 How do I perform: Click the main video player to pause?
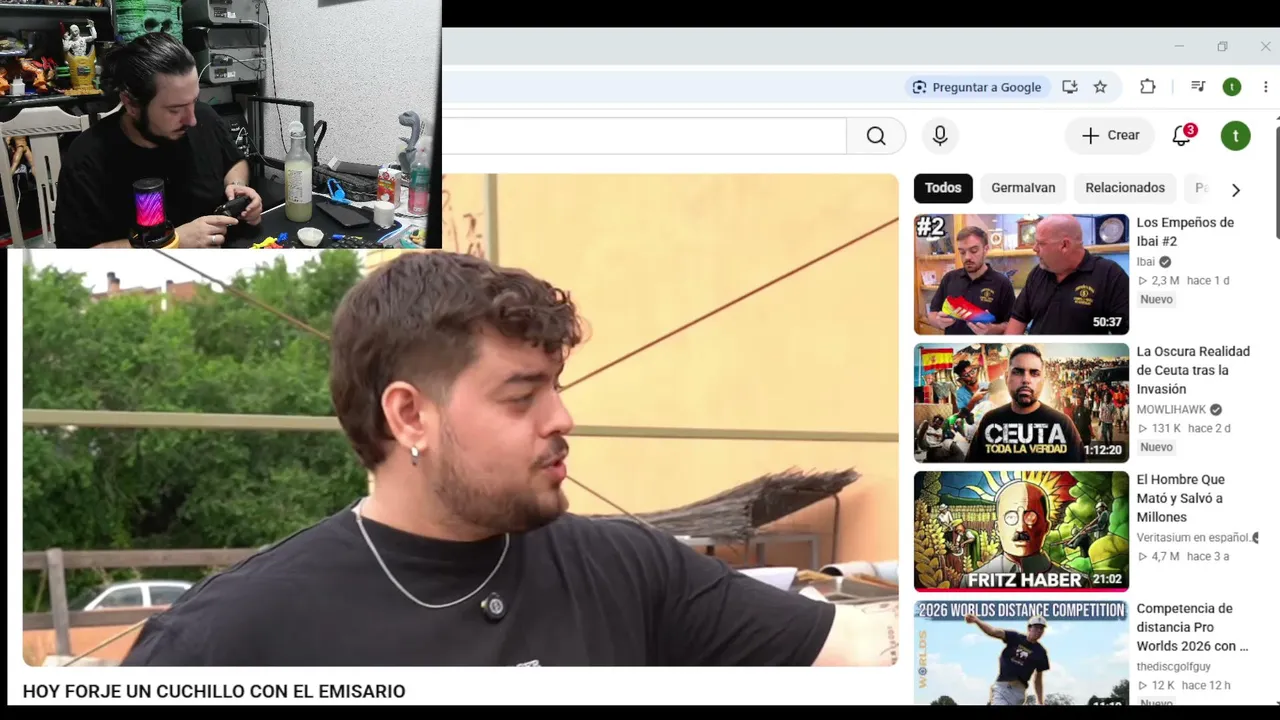click(460, 420)
